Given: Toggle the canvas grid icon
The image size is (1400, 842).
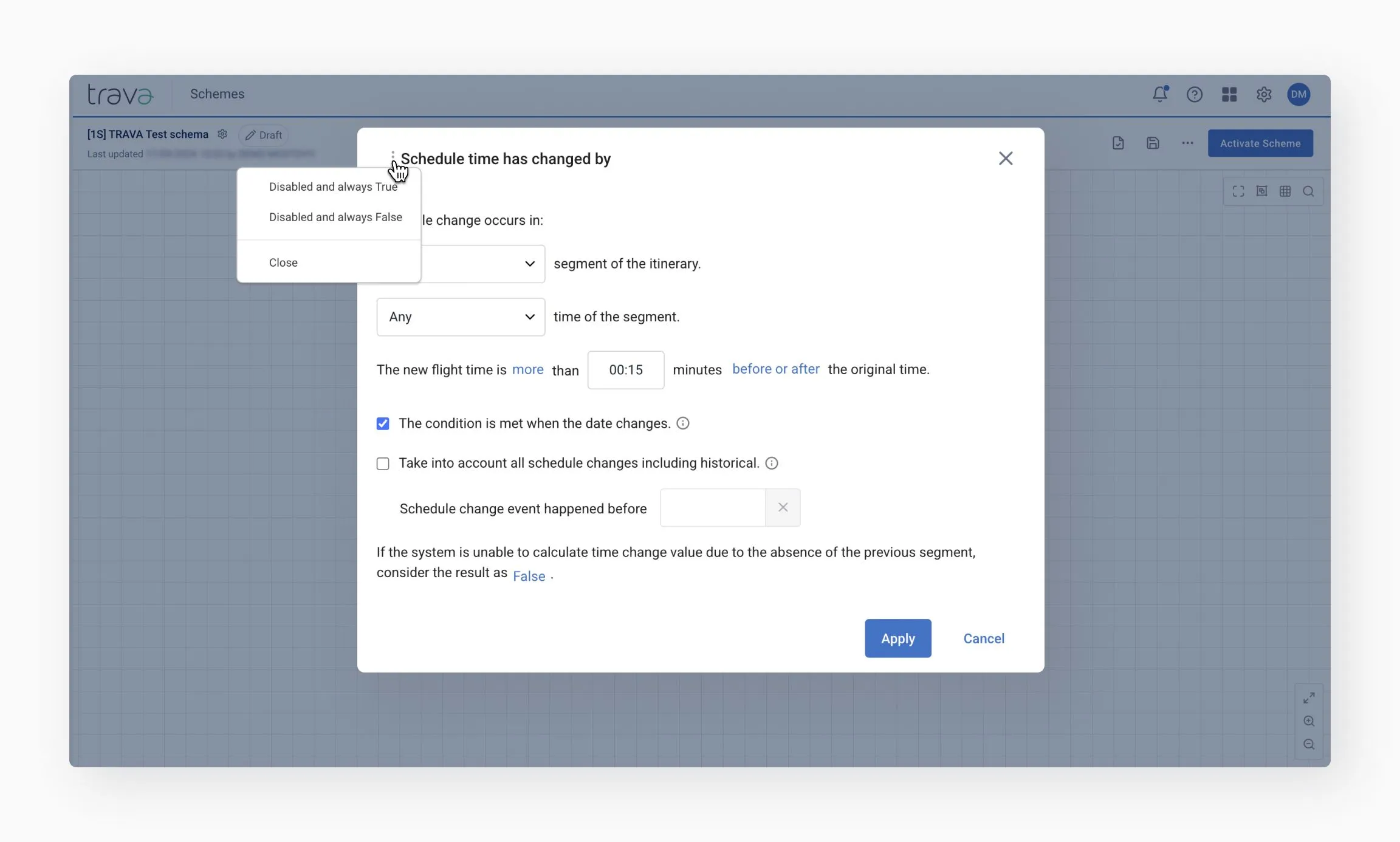Looking at the screenshot, I should [1285, 191].
